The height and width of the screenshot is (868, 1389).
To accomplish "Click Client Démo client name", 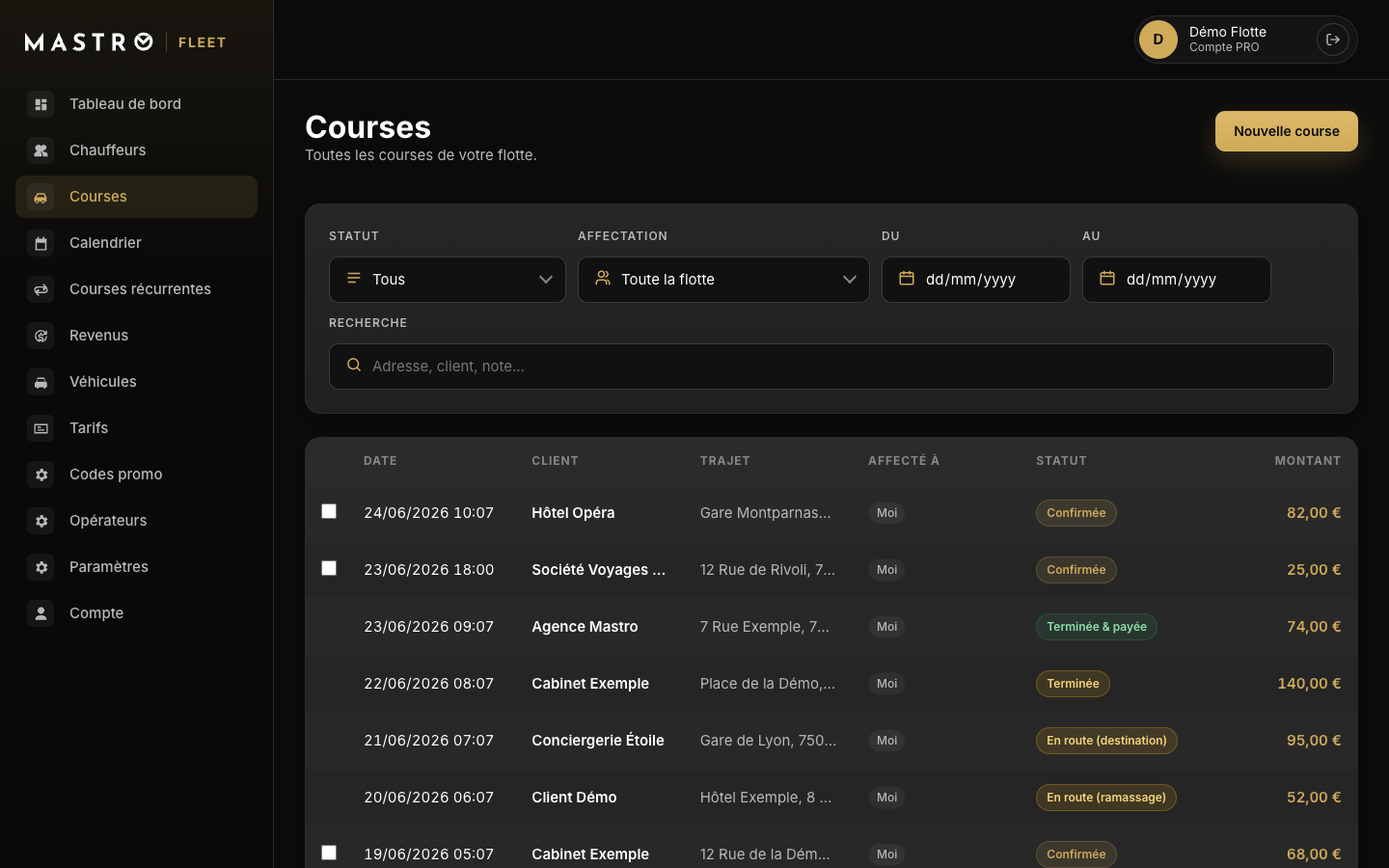I will coord(574,798).
